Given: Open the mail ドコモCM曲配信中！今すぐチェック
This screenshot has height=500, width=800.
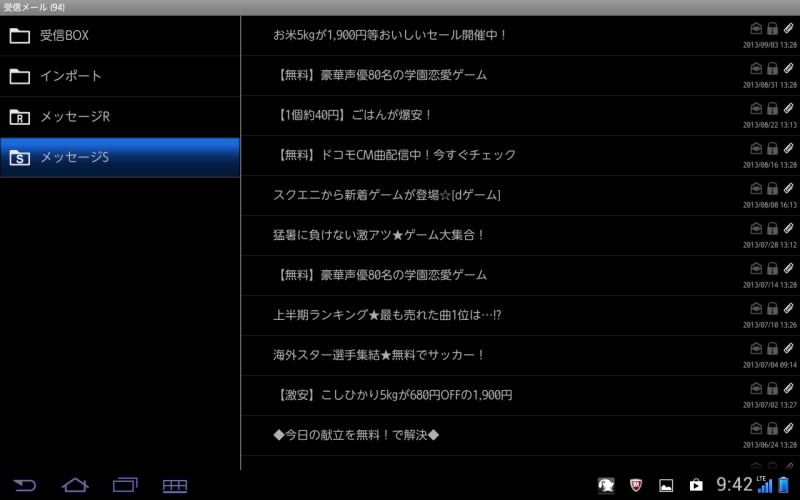Looking at the screenshot, I should [x=520, y=155].
